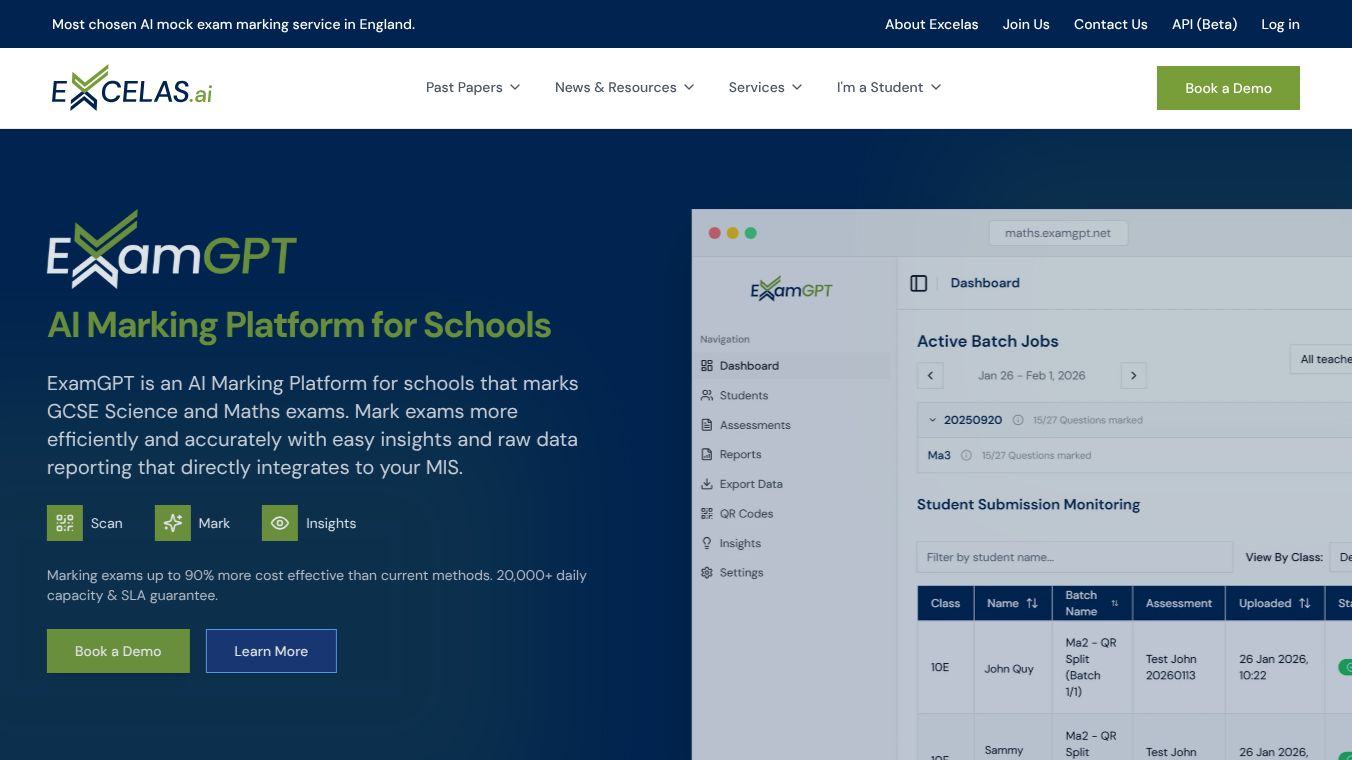
Task: Click the Excelas.ai logo
Action: (x=132, y=88)
